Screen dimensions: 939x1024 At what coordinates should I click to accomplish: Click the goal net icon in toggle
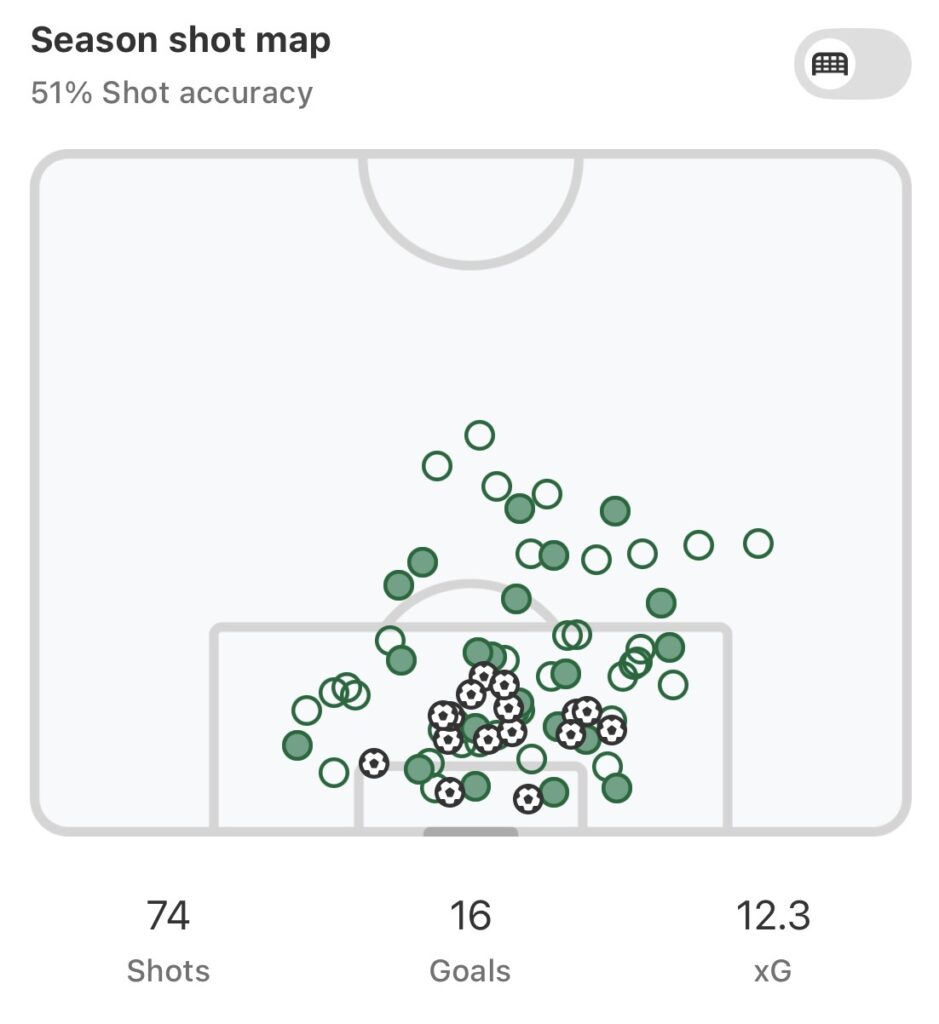830,65
